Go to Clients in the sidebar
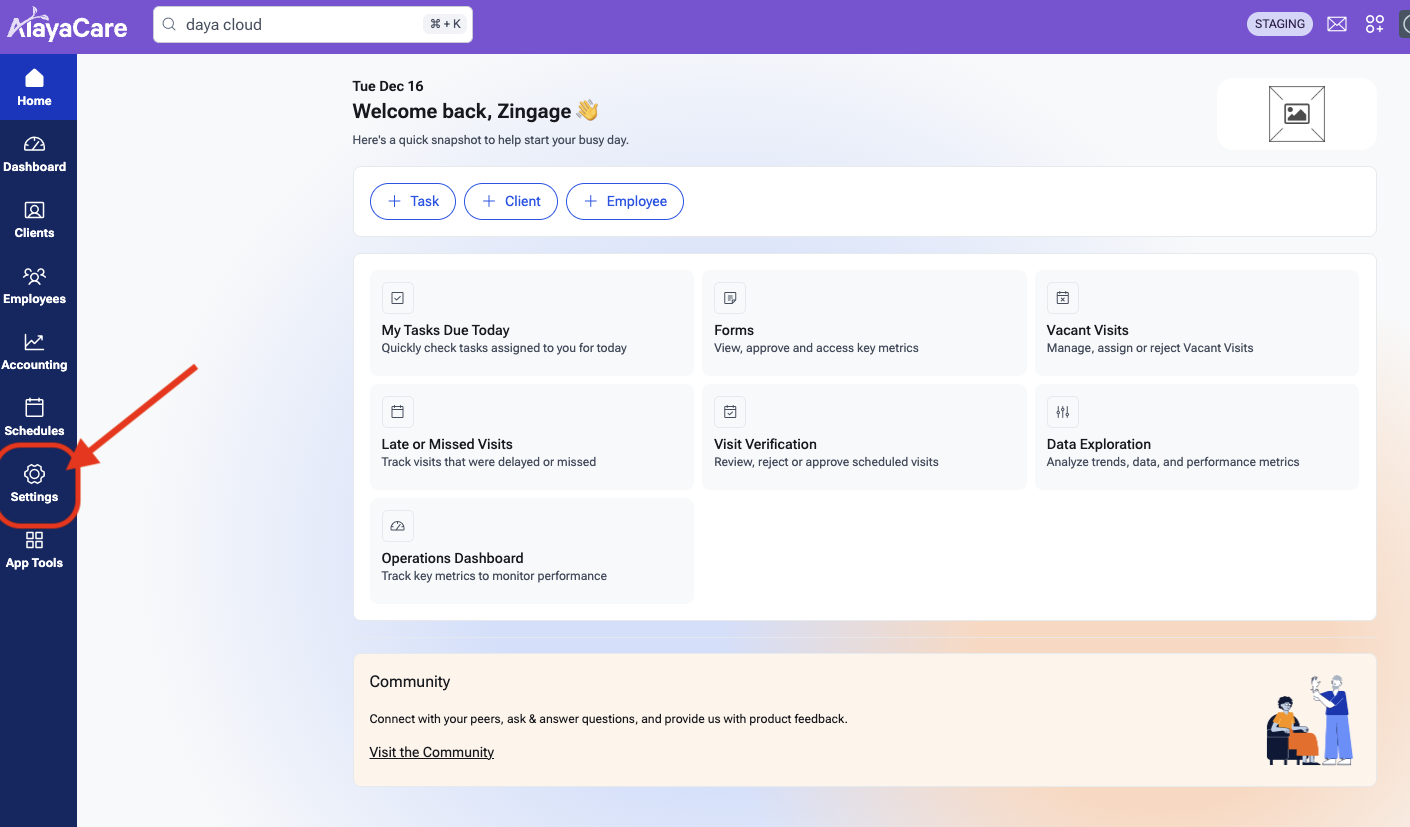The height and width of the screenshot is (827, 1410). coord(34,219)
